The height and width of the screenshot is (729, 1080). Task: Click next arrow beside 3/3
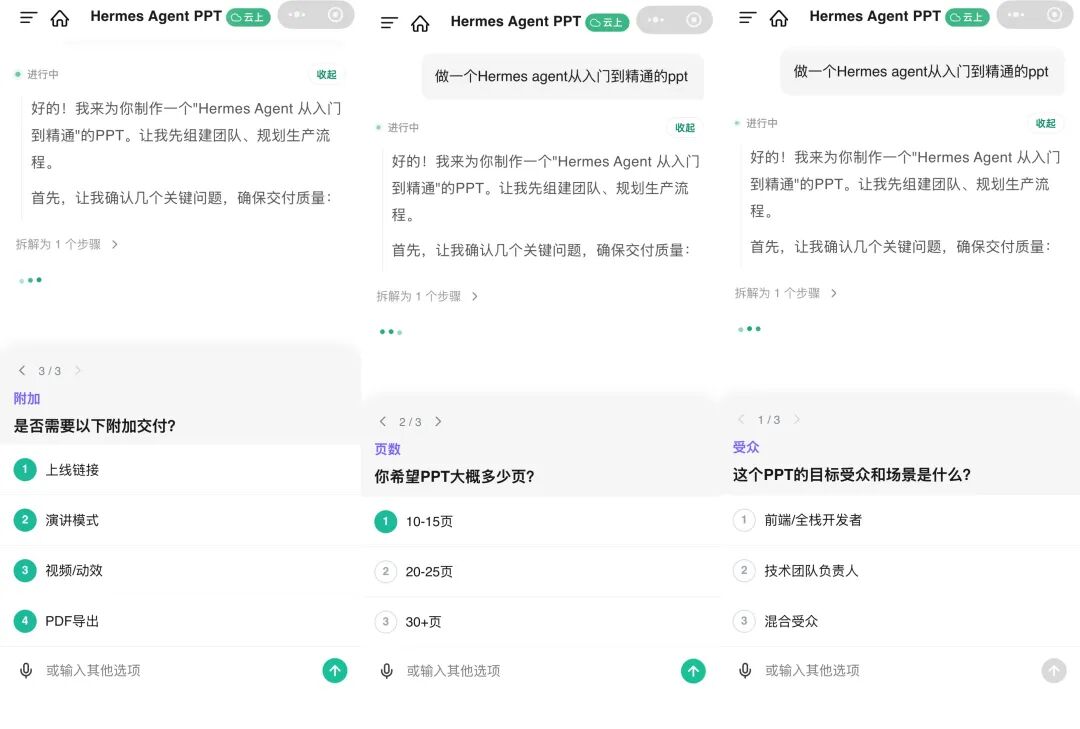click(78, 371)
